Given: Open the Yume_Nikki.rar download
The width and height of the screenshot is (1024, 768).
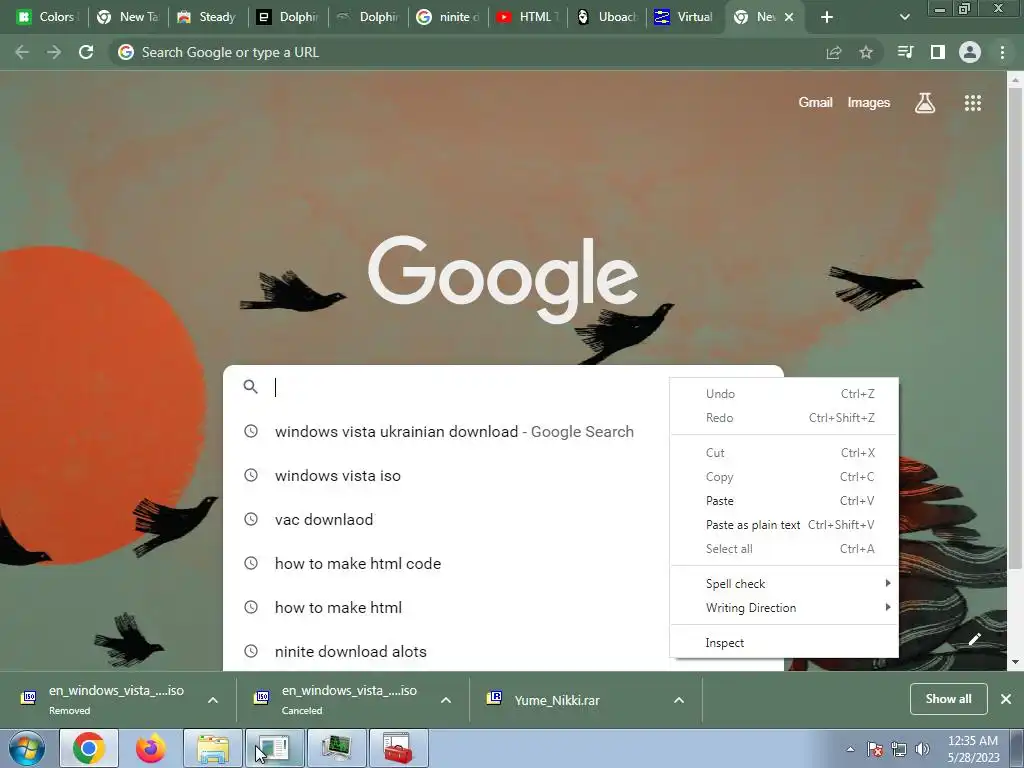Looking at the screenshot, I should [x=557, y=700].
